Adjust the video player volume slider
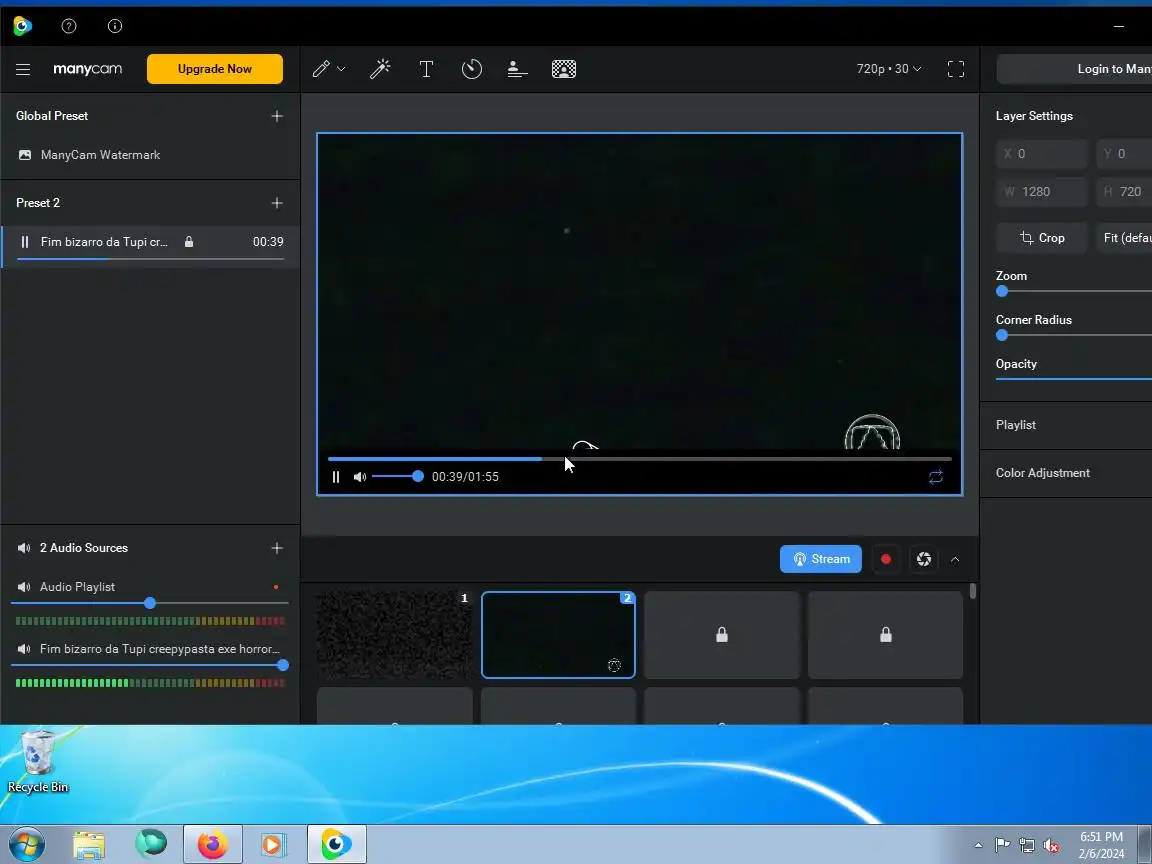Image resolution: width=1152 pixels, height=864 pixels. (397, 476)
